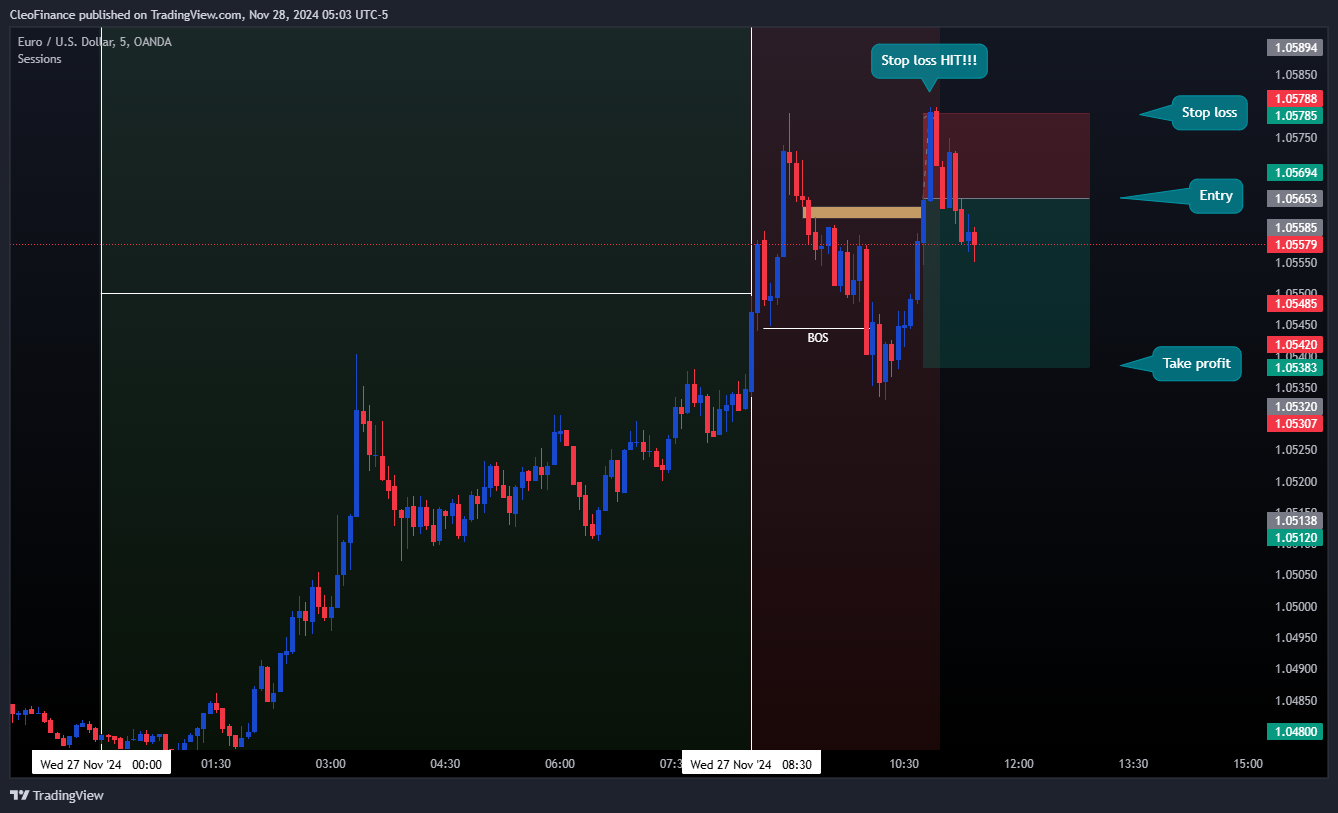
Task: Click the 1.05550 price axis tick
Action: [1295, 262]
